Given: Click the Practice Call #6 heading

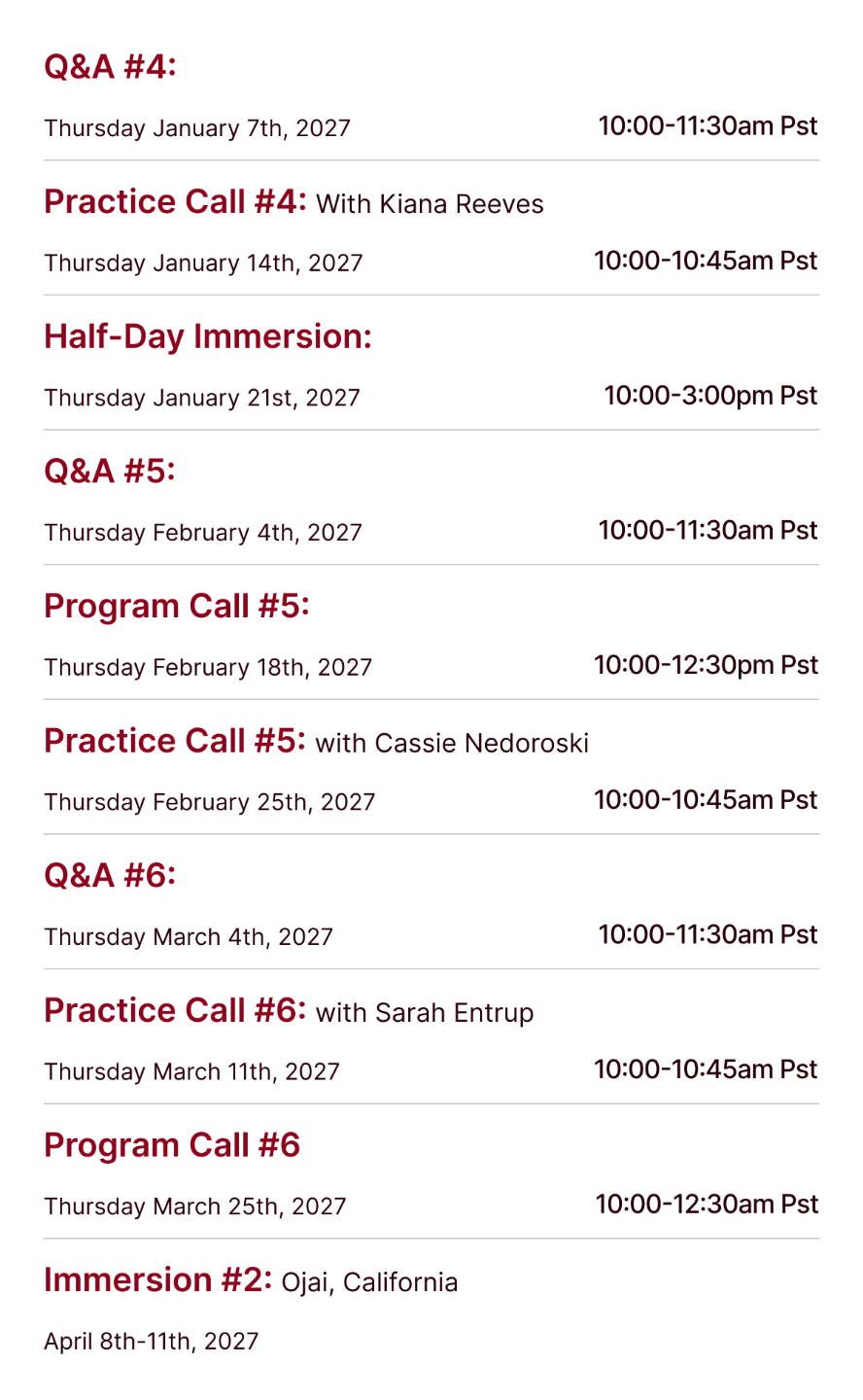Looking at the screenshot, I should tap(175, 1010).
